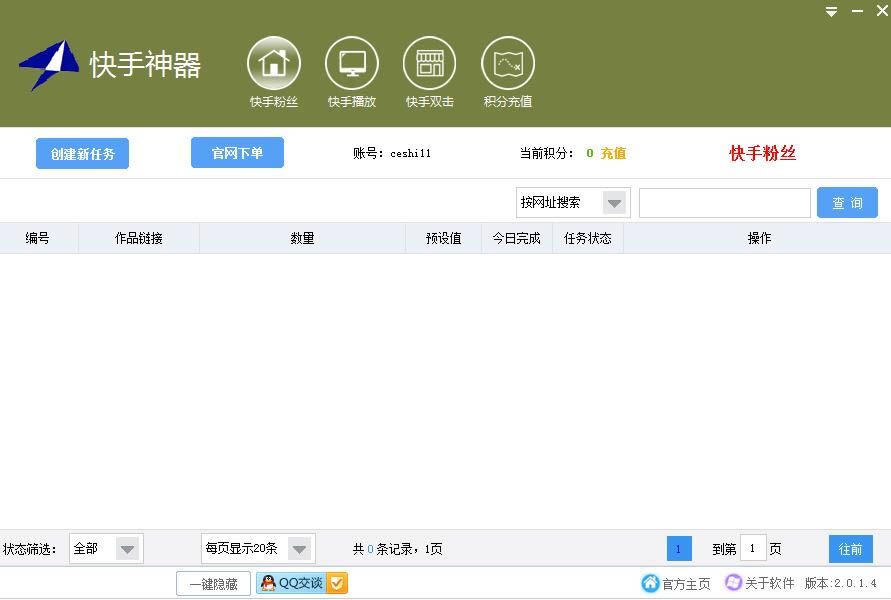
Task: Click the 快手双击 tab label text
Action: coord(430,102)
